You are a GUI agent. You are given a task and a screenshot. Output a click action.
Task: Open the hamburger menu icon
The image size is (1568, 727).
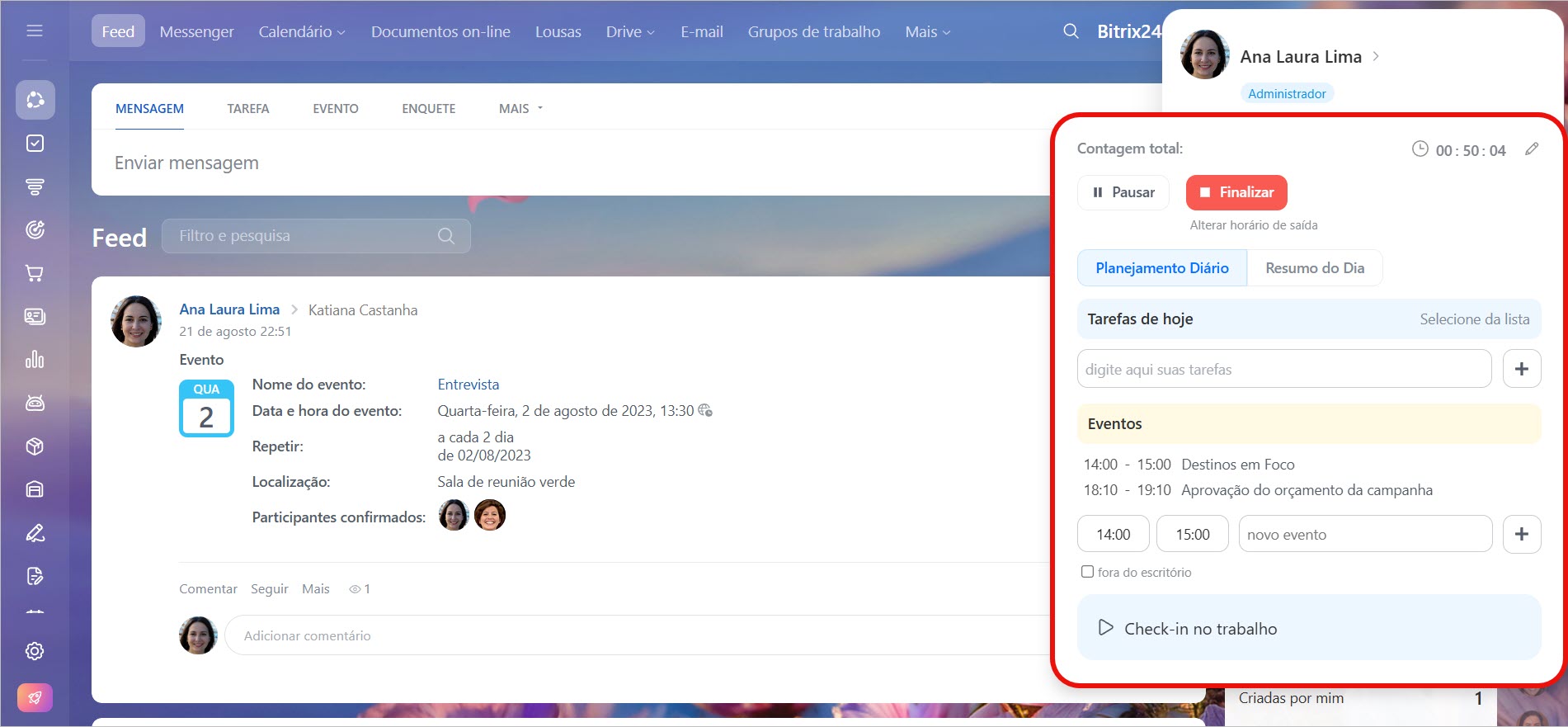click(x=35, y=31)
